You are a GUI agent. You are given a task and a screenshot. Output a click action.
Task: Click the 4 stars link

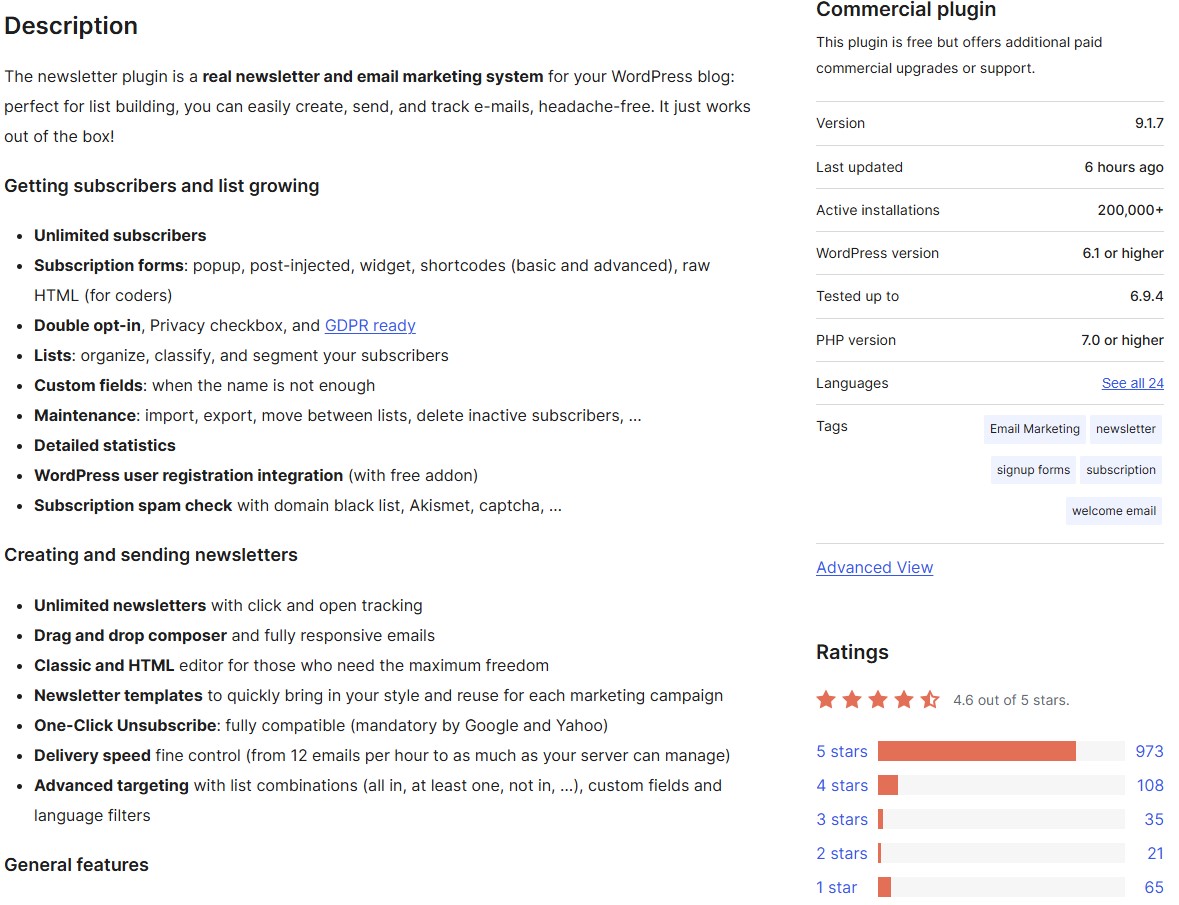(841, 785)
